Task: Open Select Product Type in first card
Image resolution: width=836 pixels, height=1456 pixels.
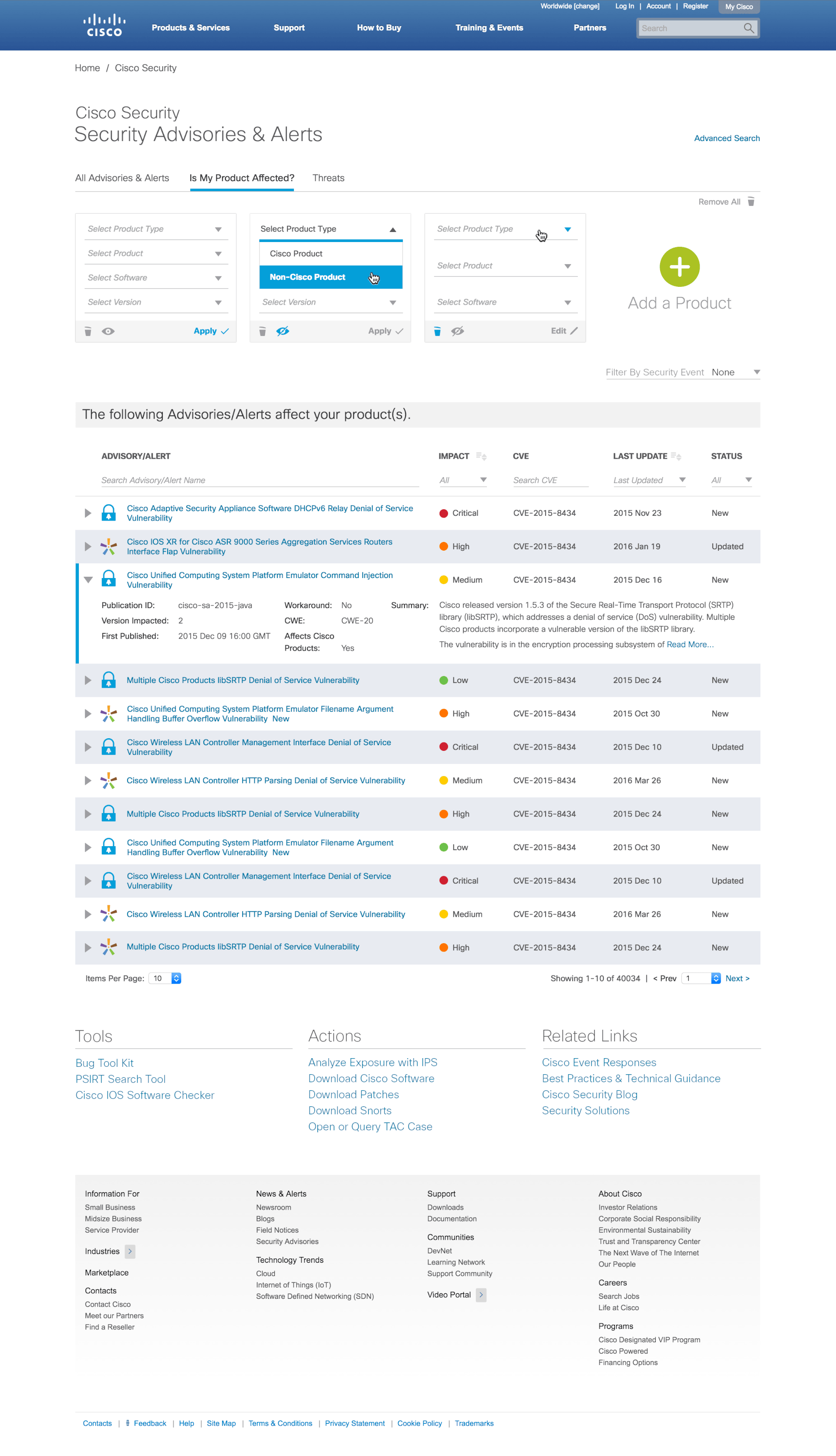Action: pos(156,229)
